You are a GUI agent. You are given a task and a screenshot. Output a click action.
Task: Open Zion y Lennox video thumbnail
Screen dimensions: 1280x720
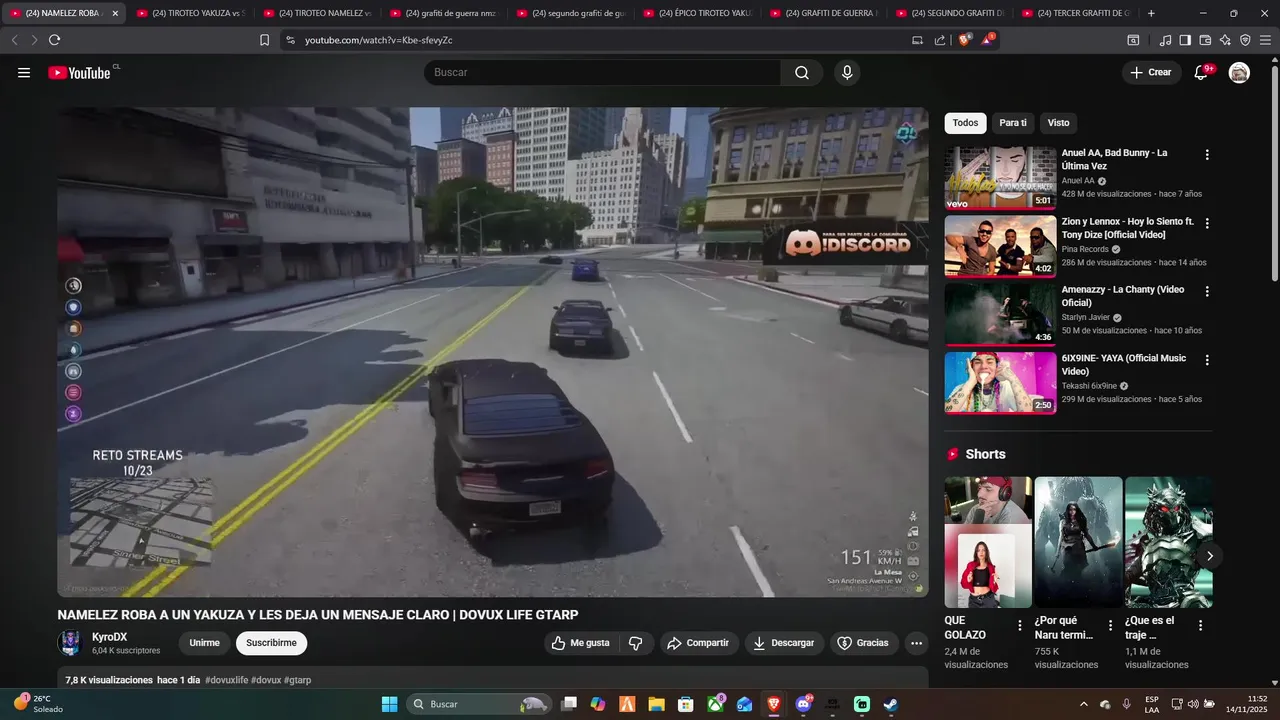point(1000,246)
